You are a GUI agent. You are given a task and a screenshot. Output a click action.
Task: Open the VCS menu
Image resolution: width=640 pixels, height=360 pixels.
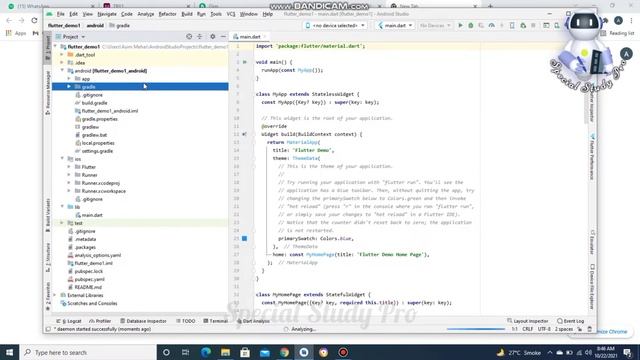pos(231,14)
